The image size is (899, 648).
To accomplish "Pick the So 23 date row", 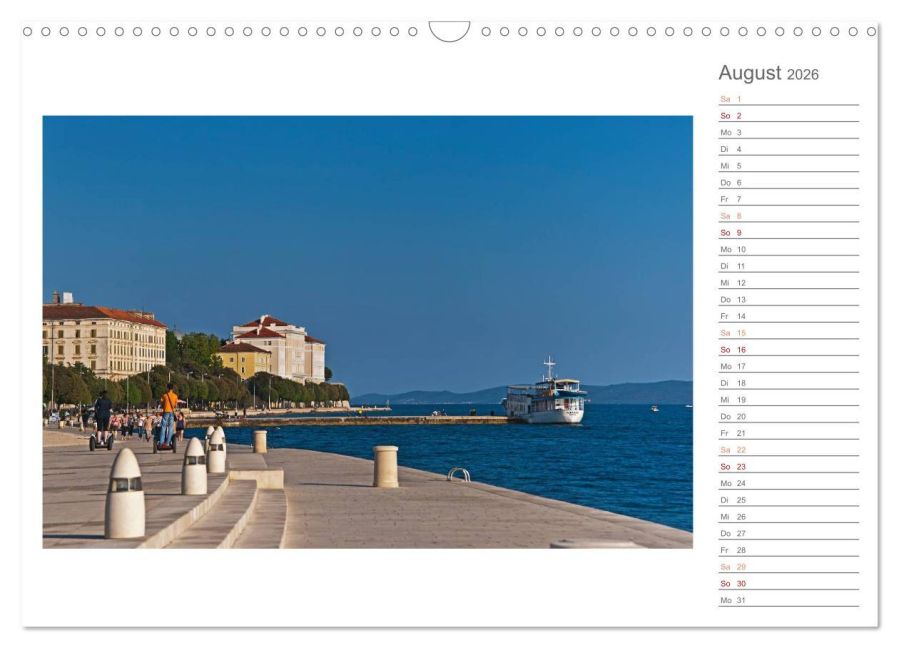I will click(788, 467).
